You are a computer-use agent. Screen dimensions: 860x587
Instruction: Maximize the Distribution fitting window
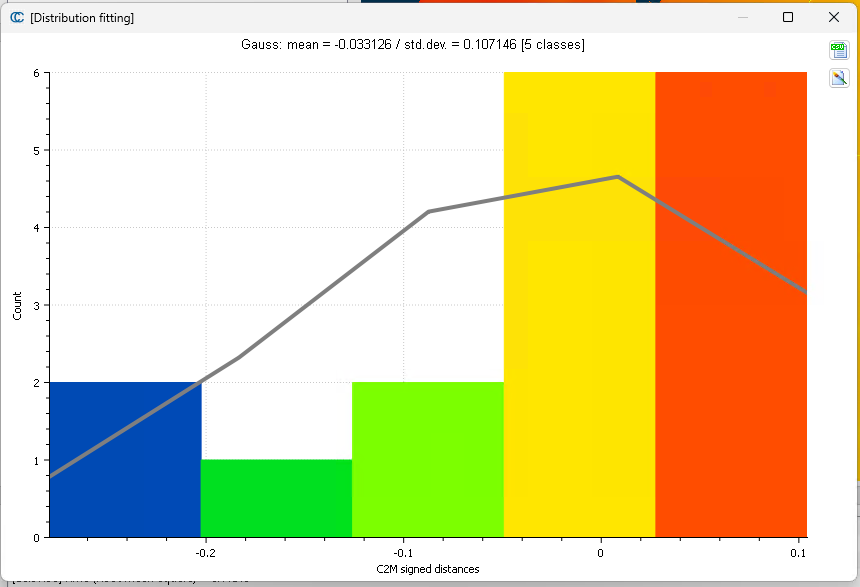(788, 17)
